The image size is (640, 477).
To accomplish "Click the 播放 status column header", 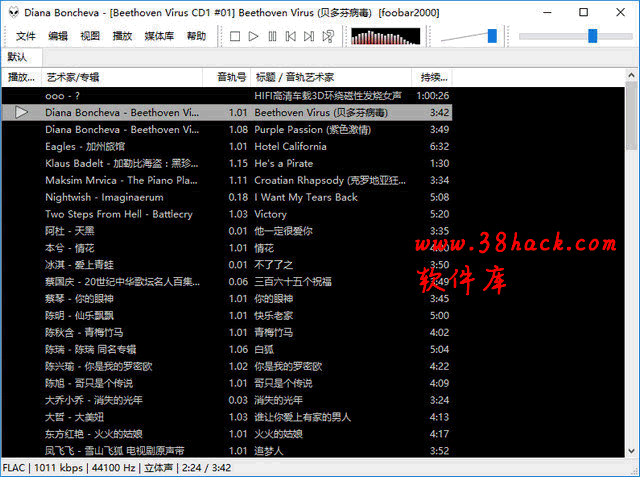I will pyautogui.click(x=22, y=77).
